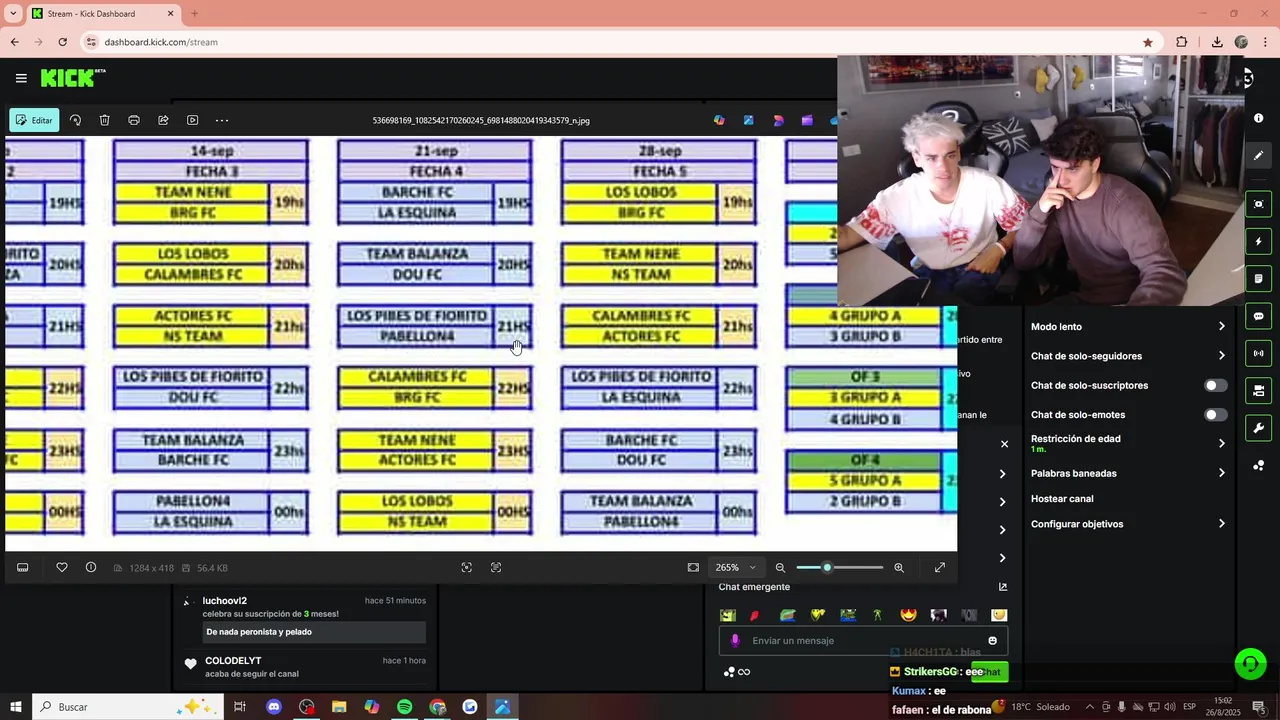1280x720 pixels.
Task: Zoom out with the minus magnifier
Action: point(781,567)
